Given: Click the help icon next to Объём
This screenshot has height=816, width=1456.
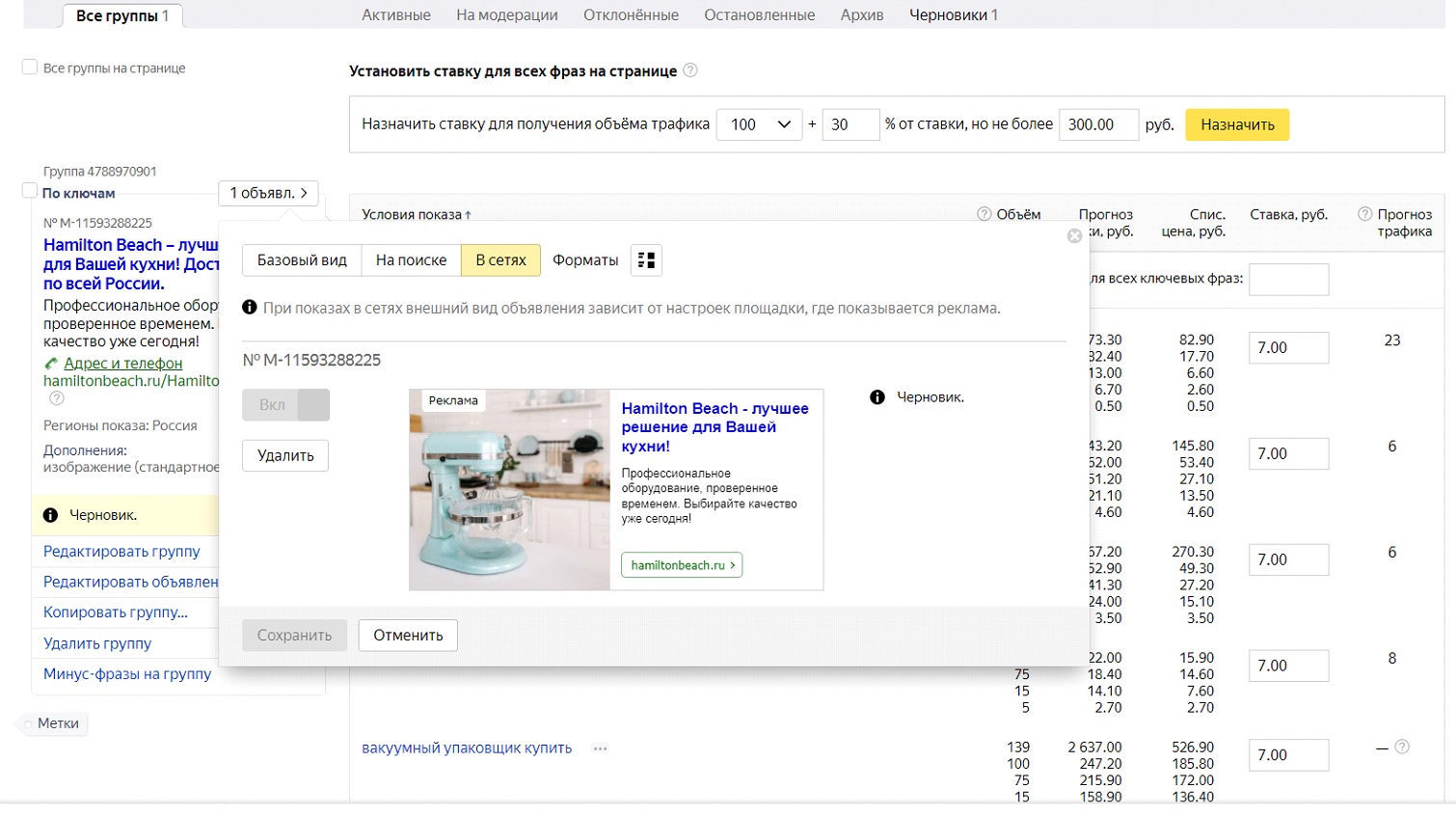Looking at the screenshot, I should (984, 214).
